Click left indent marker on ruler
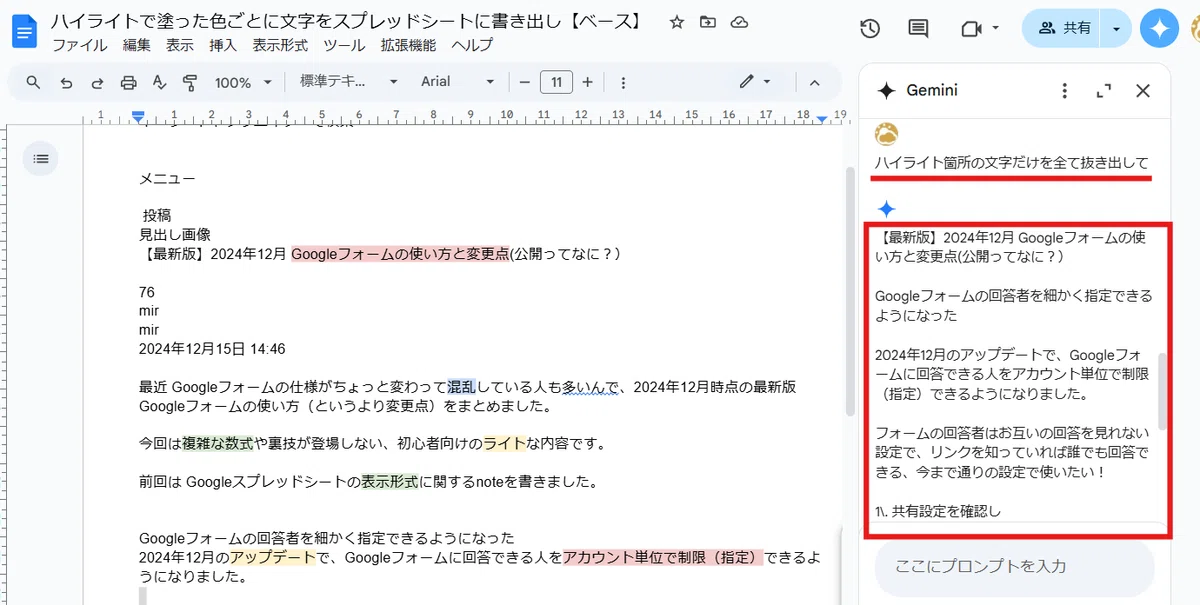Screen dimensions: 1200x605 click(x=139, y=117)
